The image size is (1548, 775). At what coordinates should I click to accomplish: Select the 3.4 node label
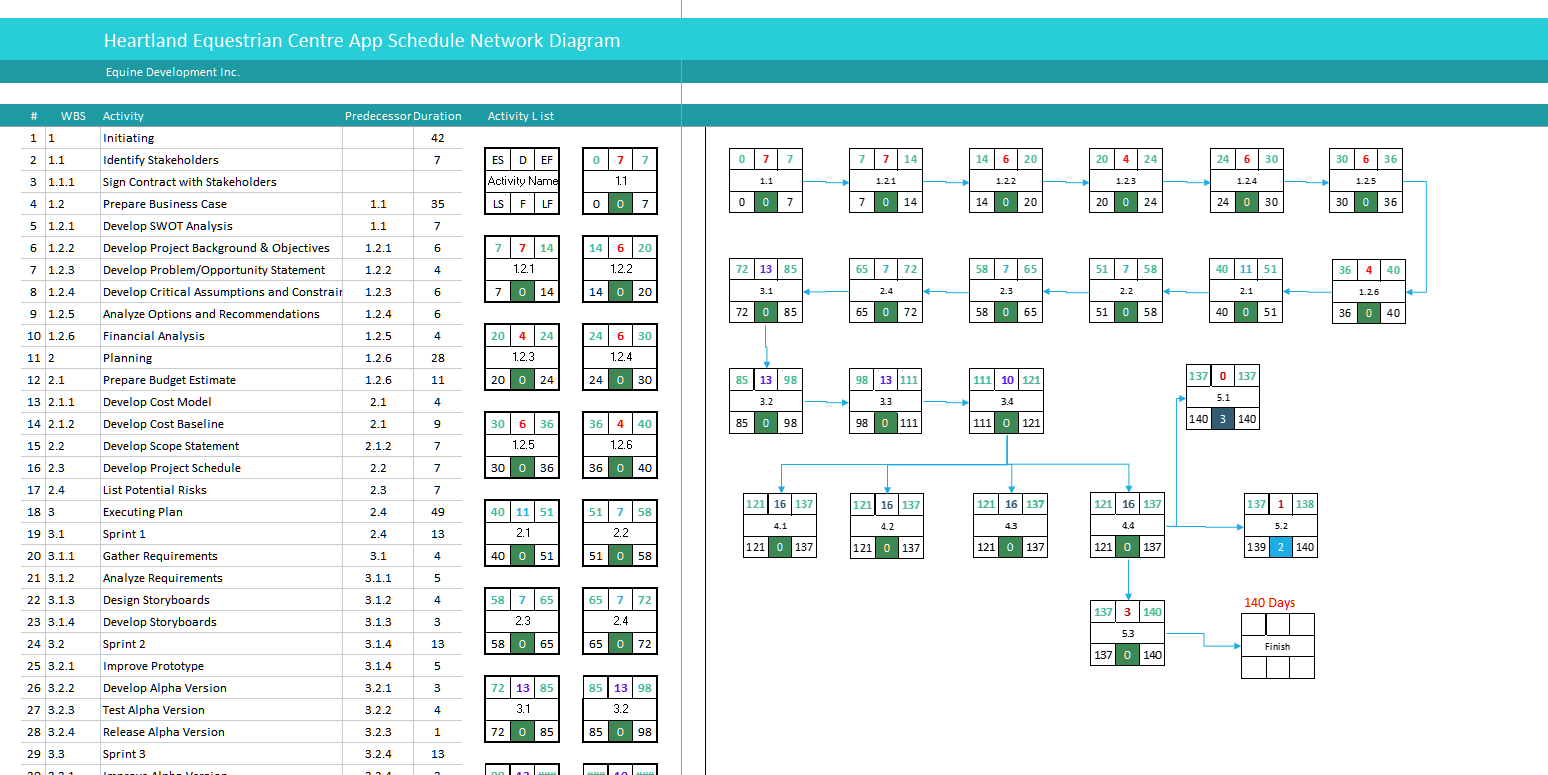coord(1006,401)
